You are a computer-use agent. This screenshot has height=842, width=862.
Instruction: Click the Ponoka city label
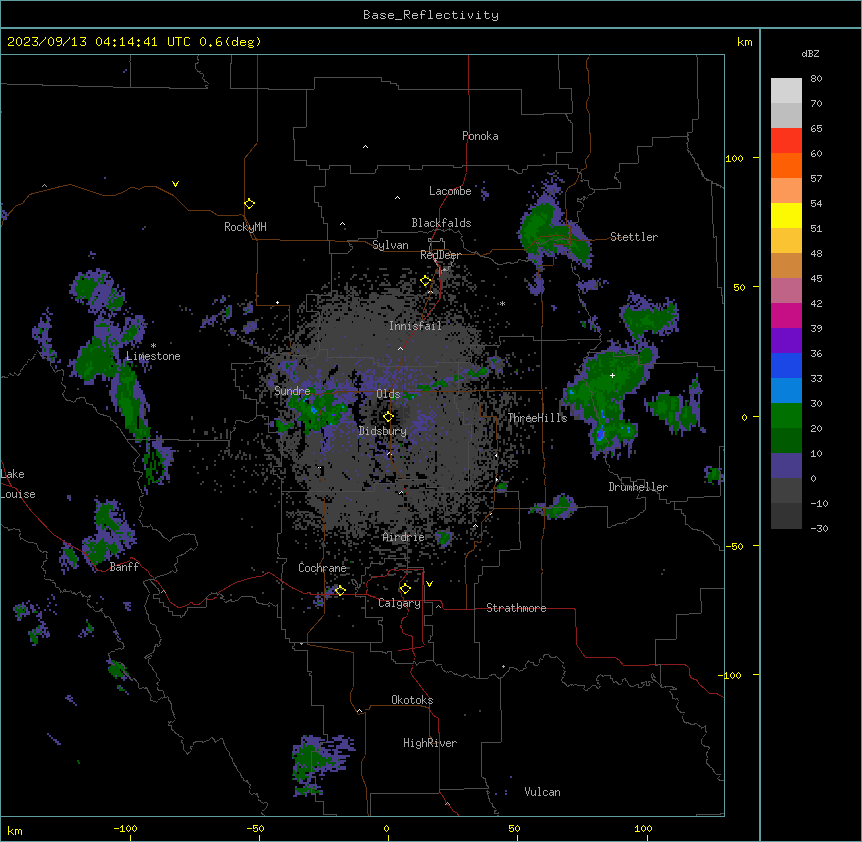[x=480, y=136]
